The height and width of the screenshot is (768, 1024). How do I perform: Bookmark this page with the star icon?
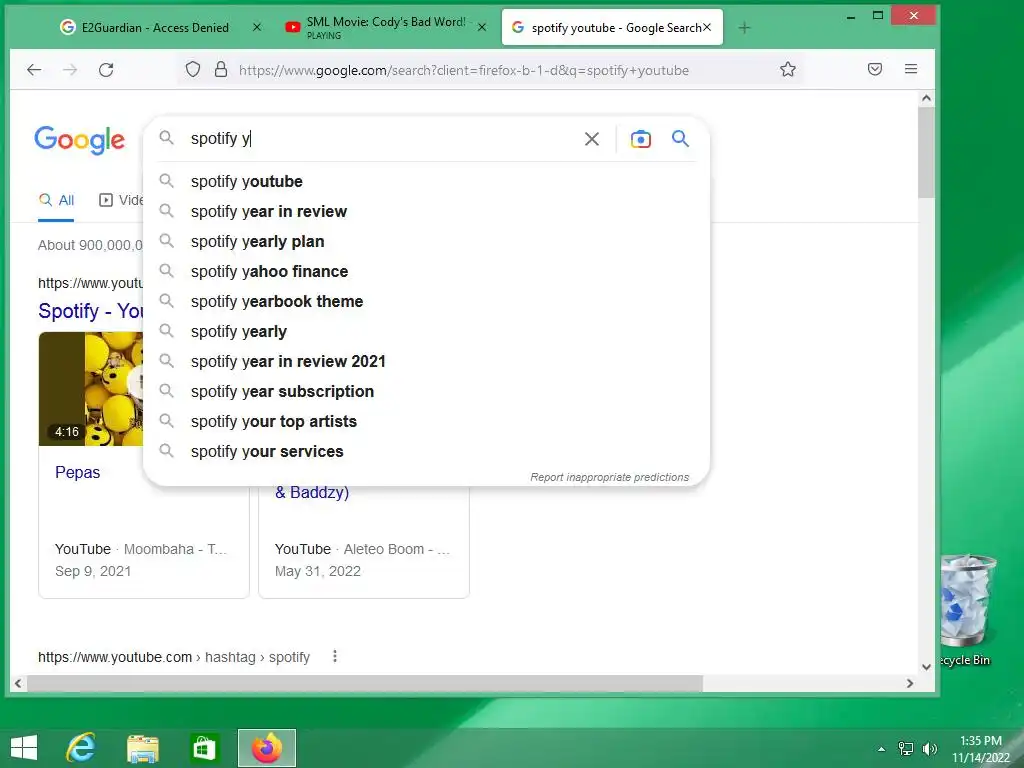pyautogui.click(x=788, y=69)
